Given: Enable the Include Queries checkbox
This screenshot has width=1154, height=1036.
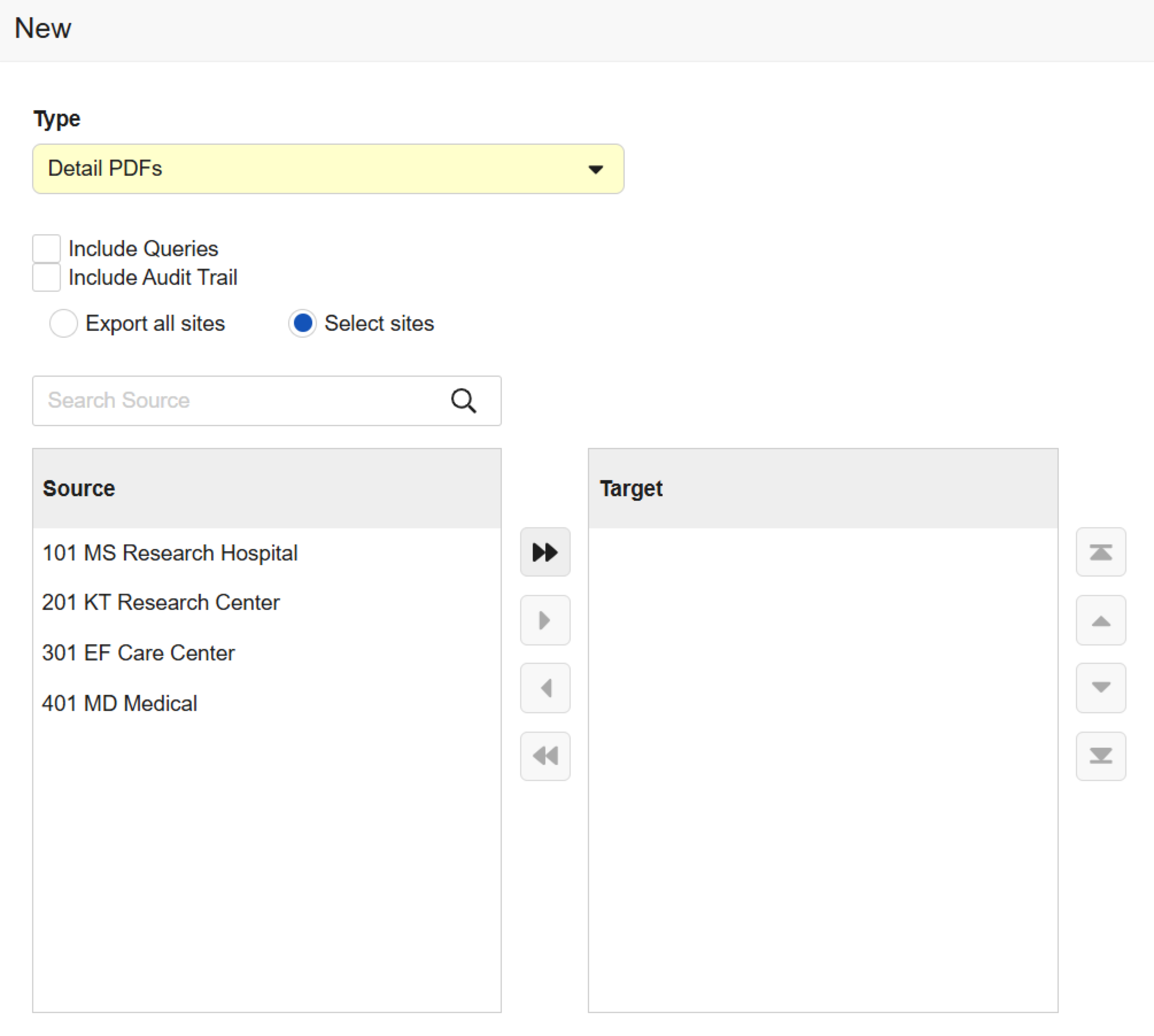Looking at the screenshot, I should point(47,249).
